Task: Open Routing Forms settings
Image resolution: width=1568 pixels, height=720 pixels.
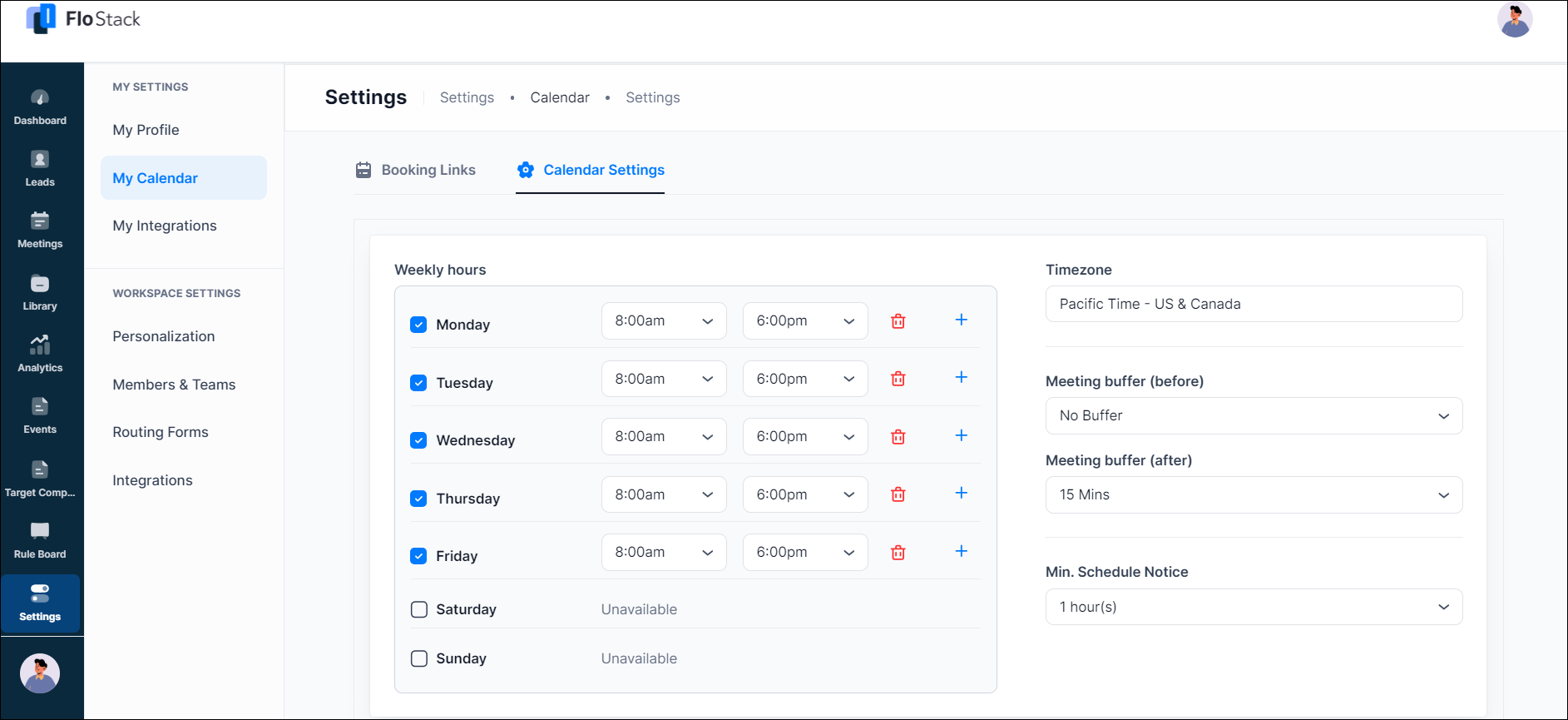Action: tap(161, 432)
